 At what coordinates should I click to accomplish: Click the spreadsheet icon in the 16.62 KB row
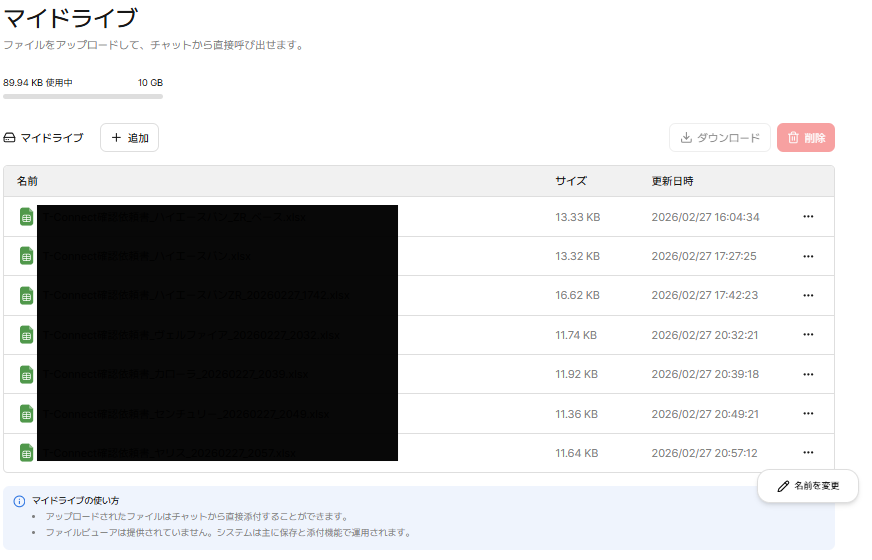[26, 295]
